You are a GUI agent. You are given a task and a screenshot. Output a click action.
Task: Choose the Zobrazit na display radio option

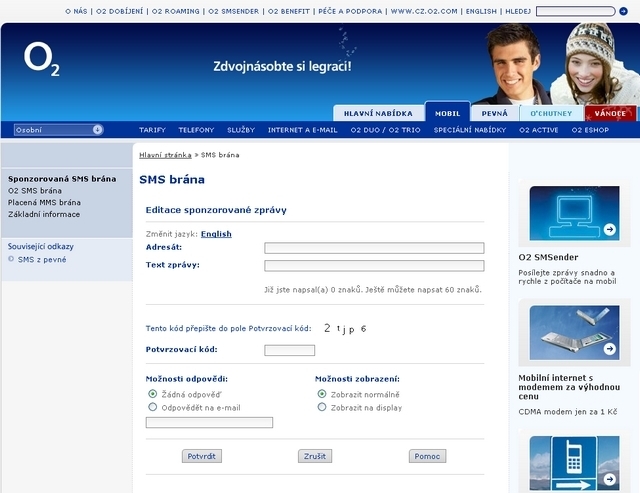[322, 407]
